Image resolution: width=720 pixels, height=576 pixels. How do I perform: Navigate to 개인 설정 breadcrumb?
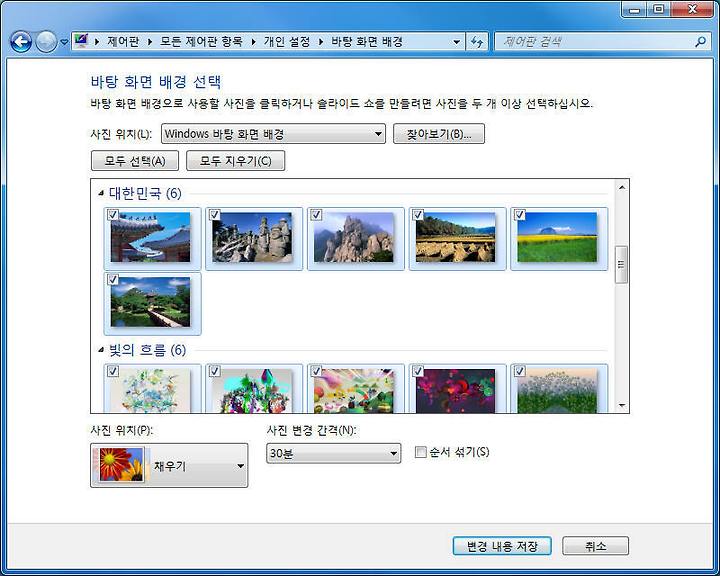[287, 42]
